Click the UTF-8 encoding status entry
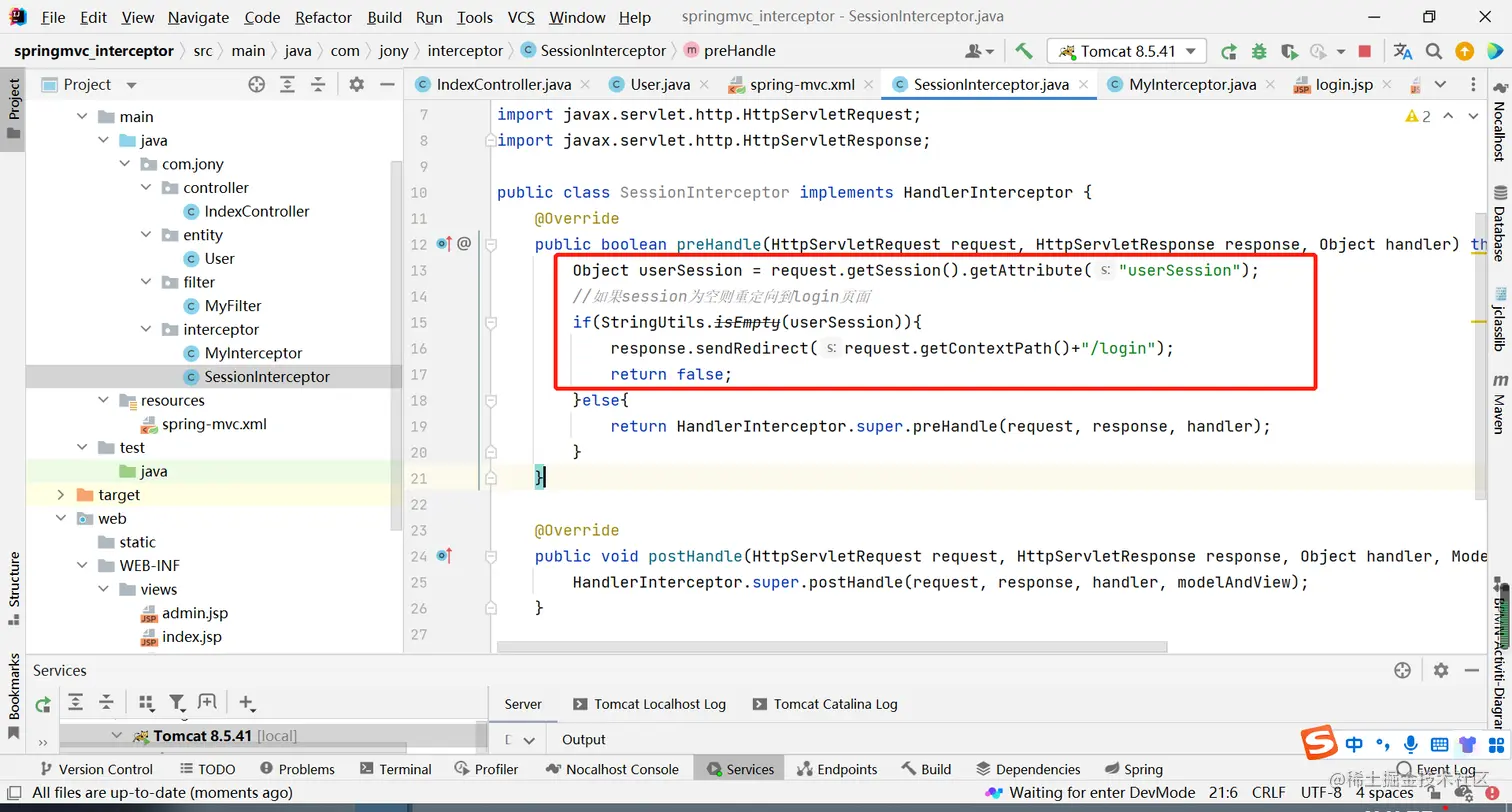Image resolution: width=1512 pixels, height=812 pixels. click(1322, 793)
